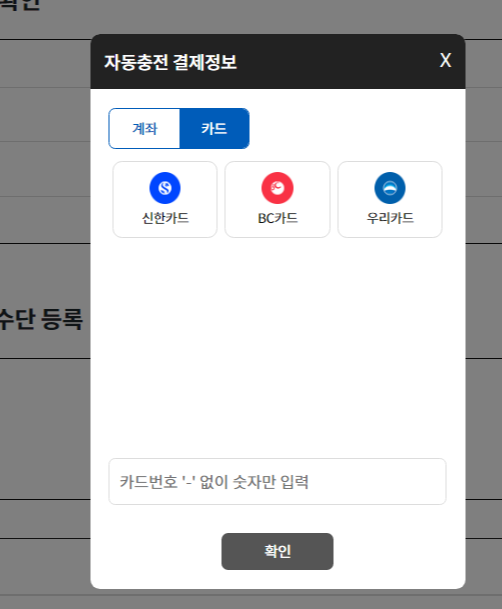Switch to the 카드 tab
This screenshot has width=502, height=609.
coord(214,129)
